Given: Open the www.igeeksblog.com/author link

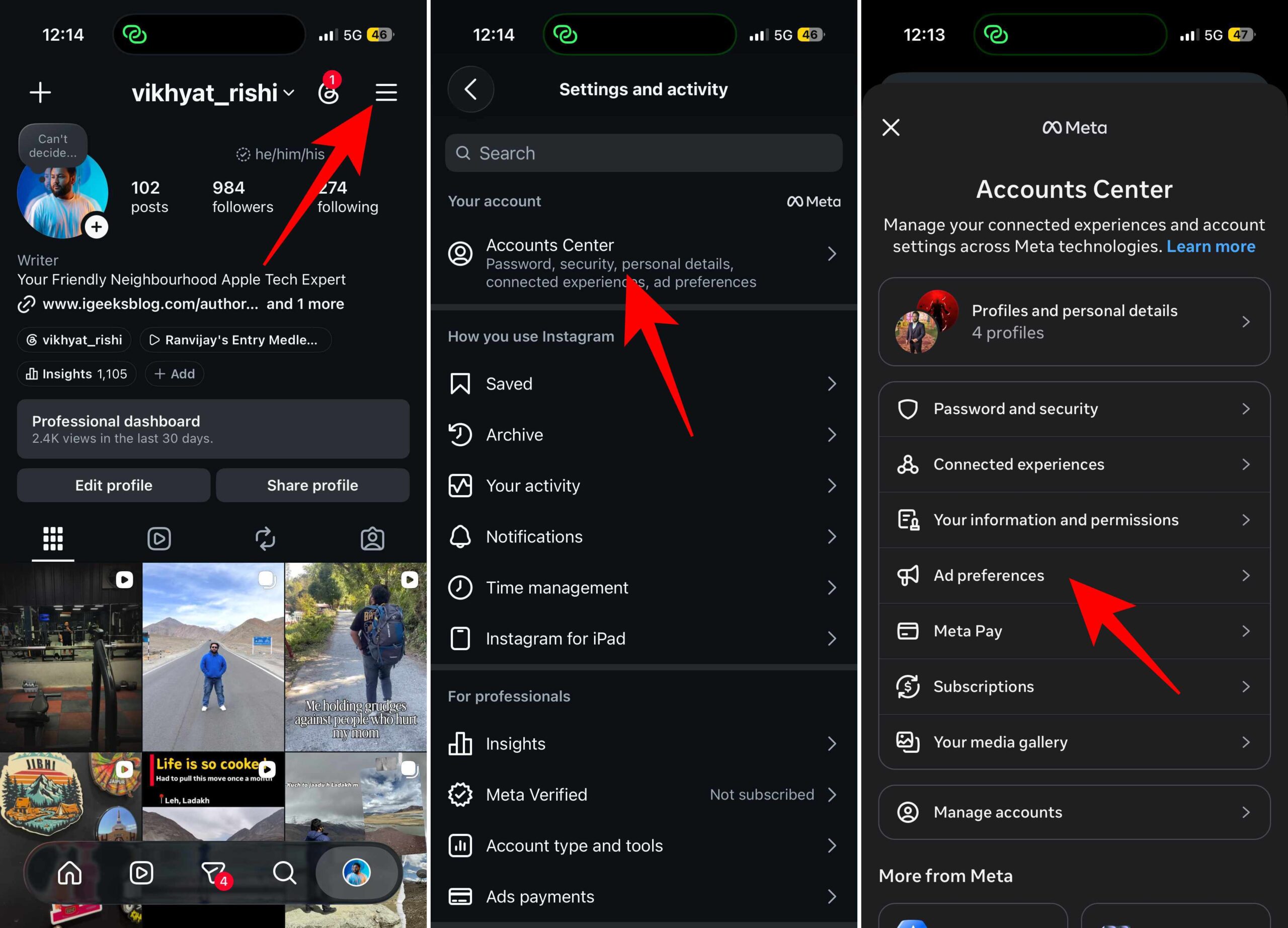Looking at the screenshot, I should tap(150, 304).
